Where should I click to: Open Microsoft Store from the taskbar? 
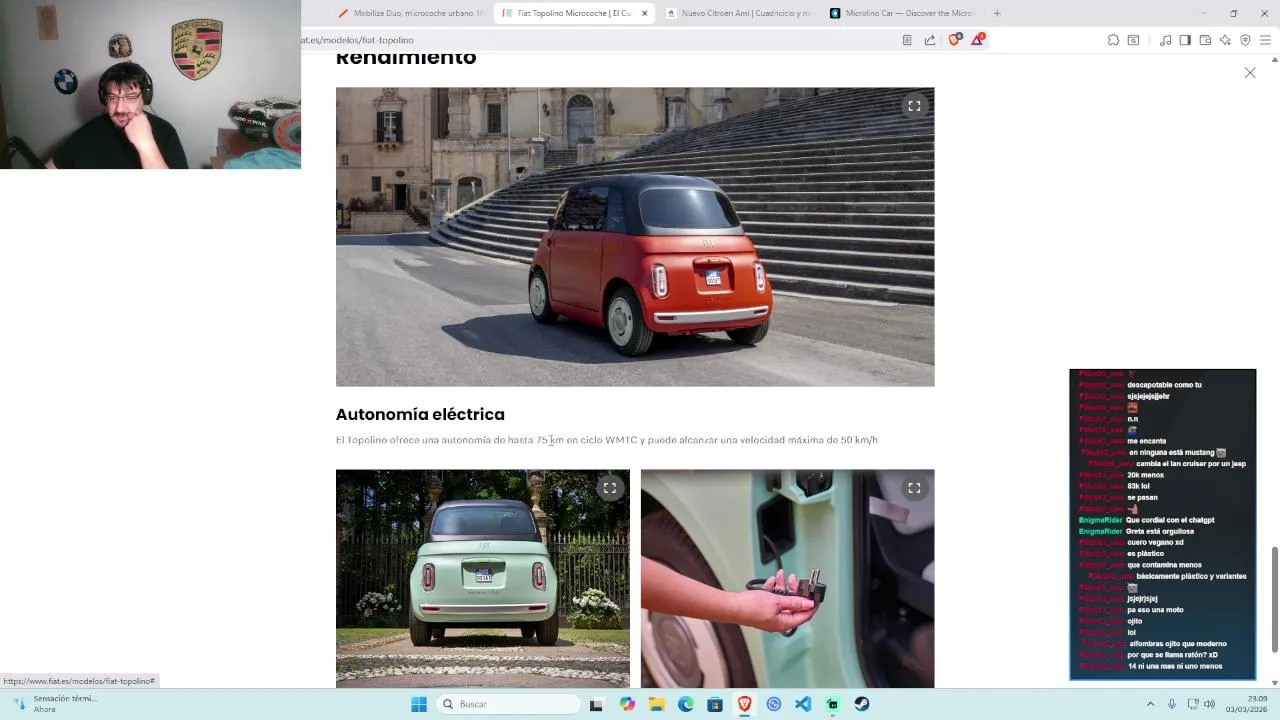pyautogui.click(x=715, y=704)
